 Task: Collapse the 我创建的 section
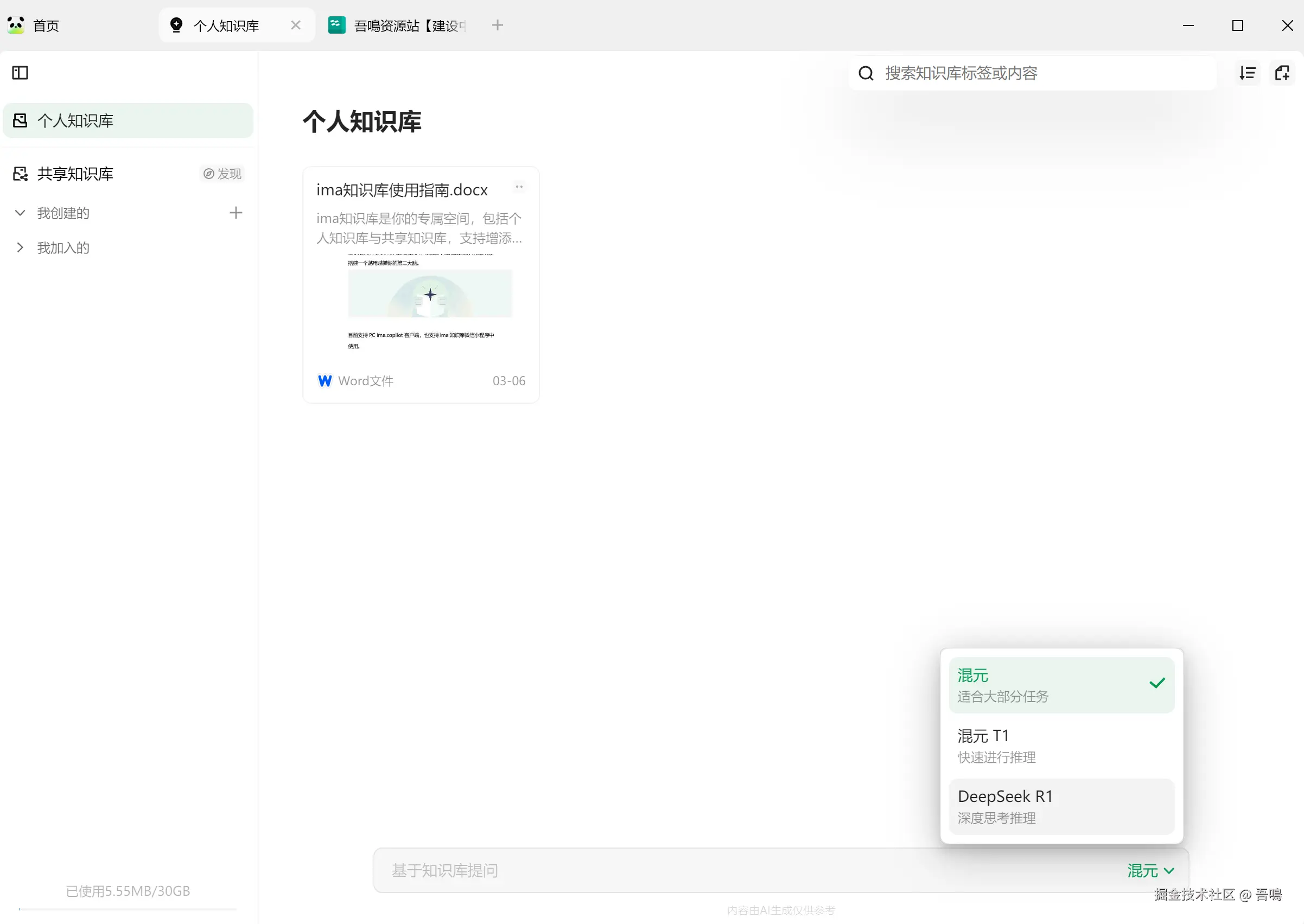(x=20, y=213)
